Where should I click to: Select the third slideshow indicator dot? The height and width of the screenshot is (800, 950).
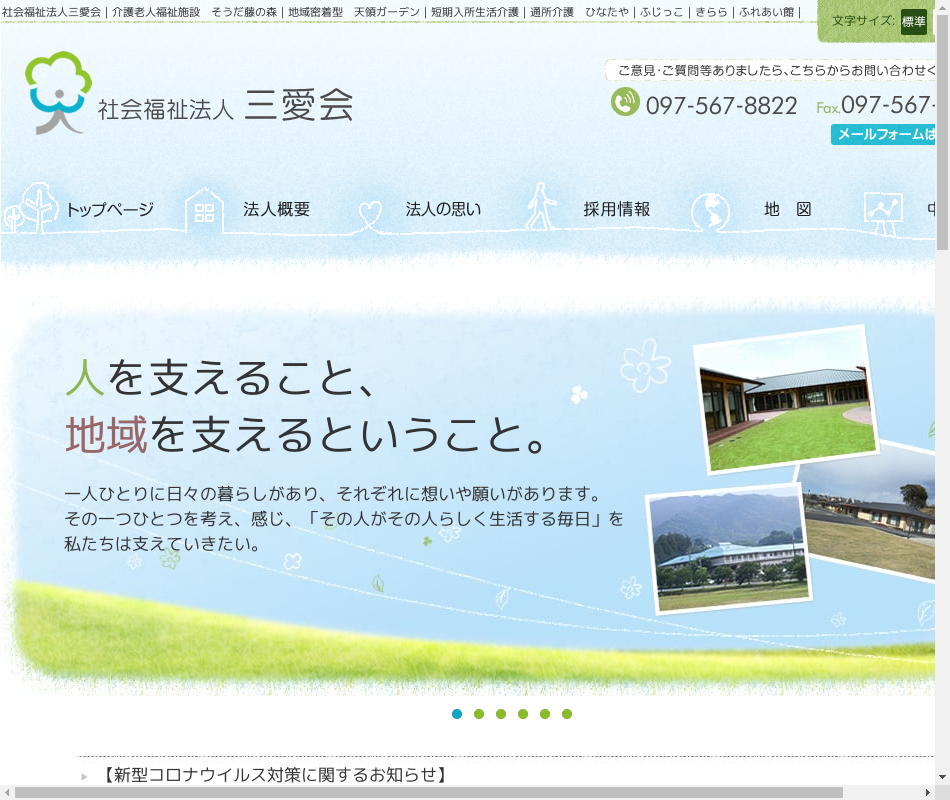click(501, 714)
